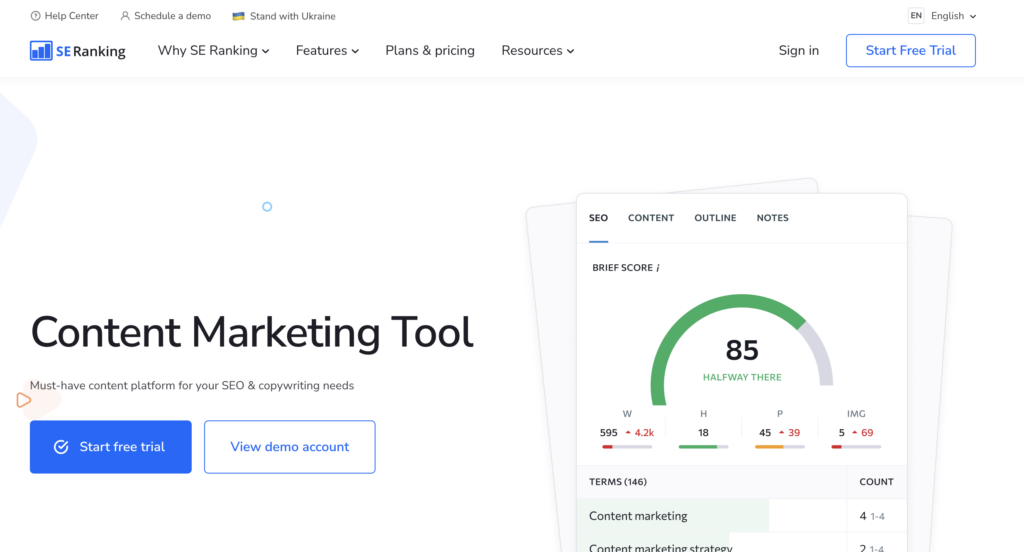Click the COUNT column header

pyautogui.click(x=876, y=482)
